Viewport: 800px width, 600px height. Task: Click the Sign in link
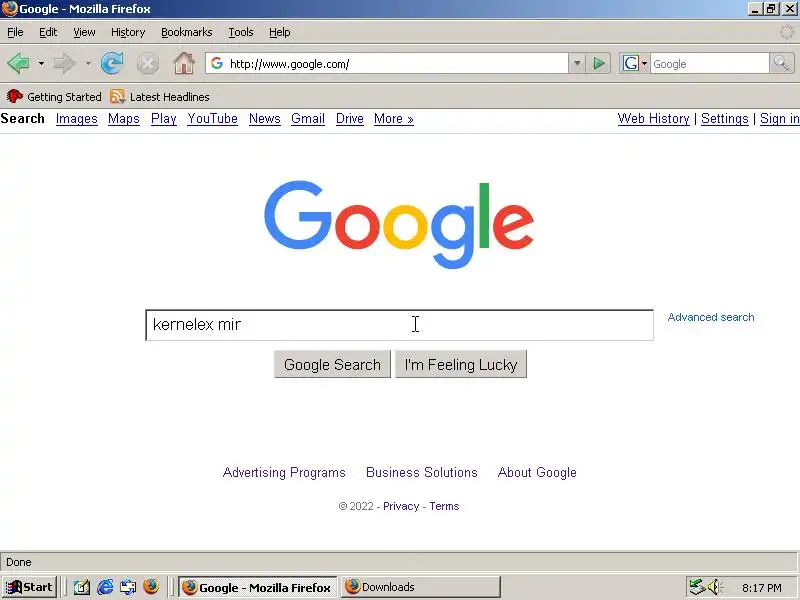pos(780,119)
